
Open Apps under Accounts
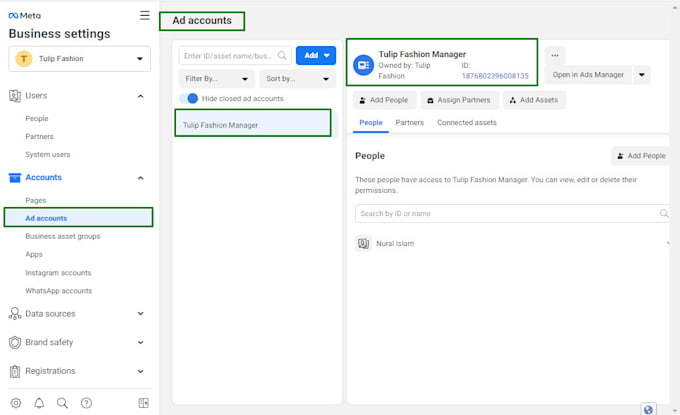point(34,254)
